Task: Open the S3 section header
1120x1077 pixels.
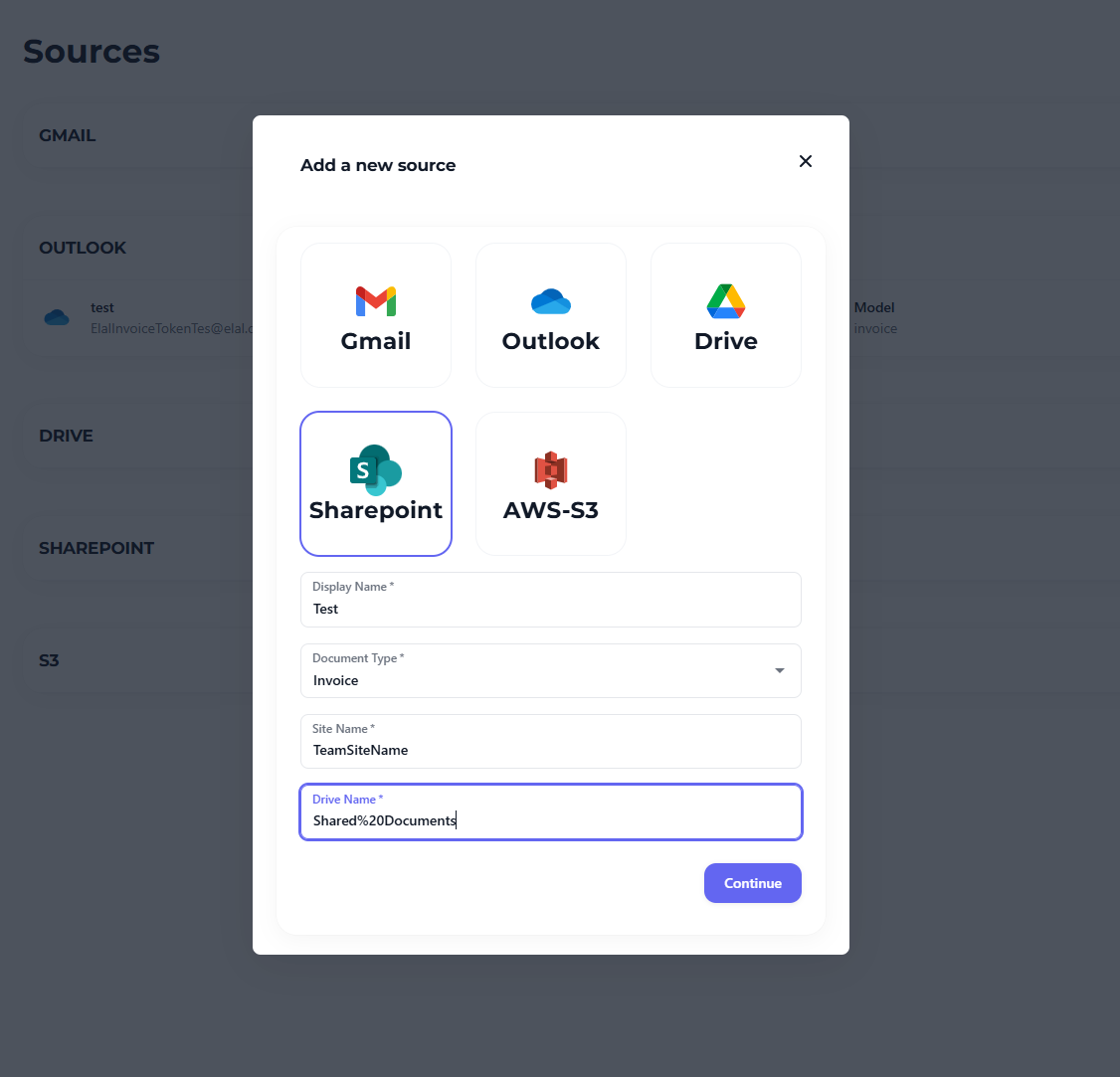Action: point(49,661)
